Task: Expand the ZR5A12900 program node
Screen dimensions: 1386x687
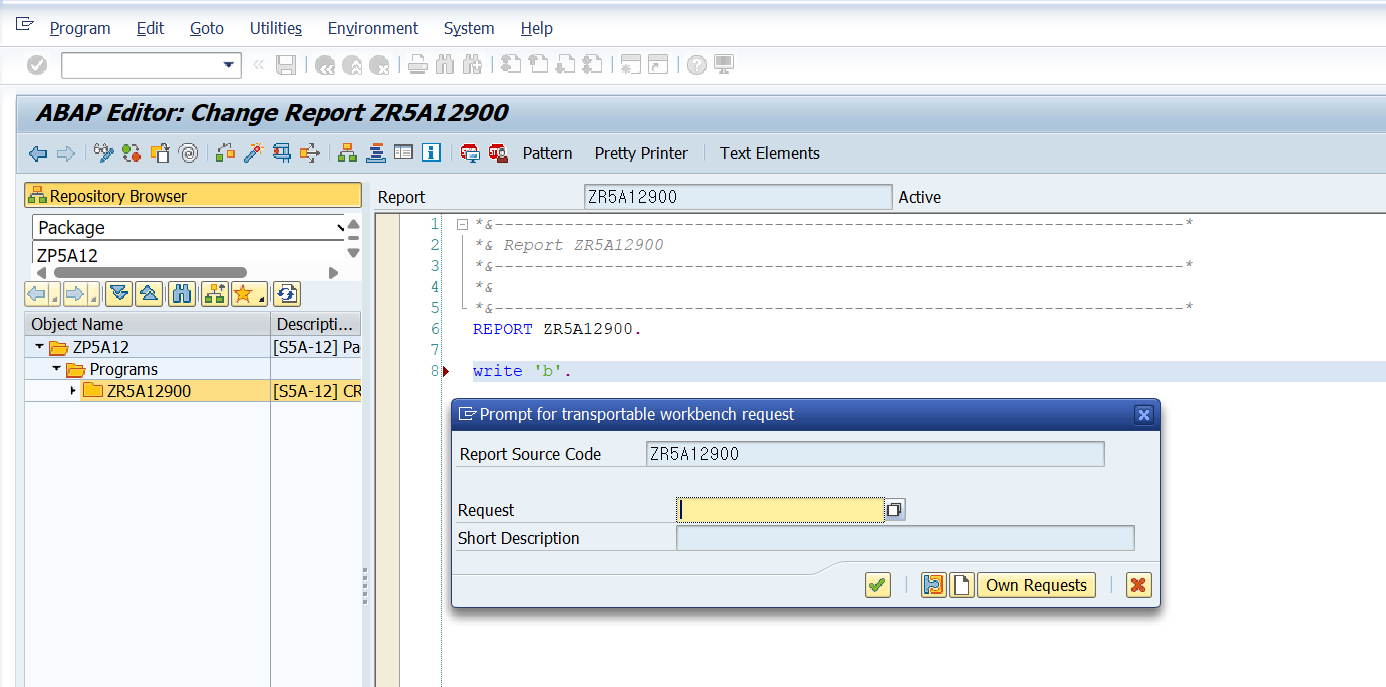Action: tap(73, 391)
